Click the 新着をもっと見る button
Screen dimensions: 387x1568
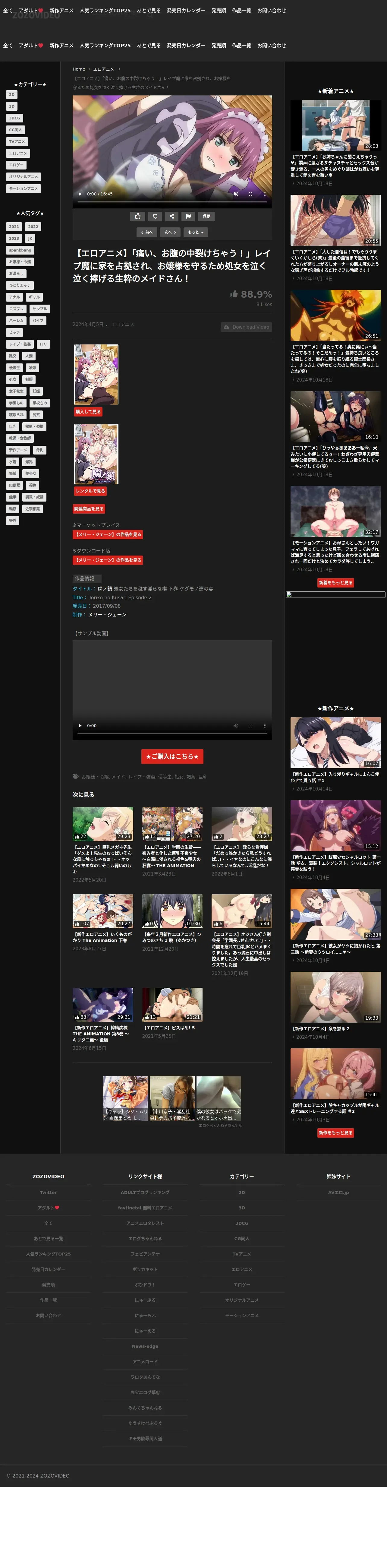click(335, 582)
